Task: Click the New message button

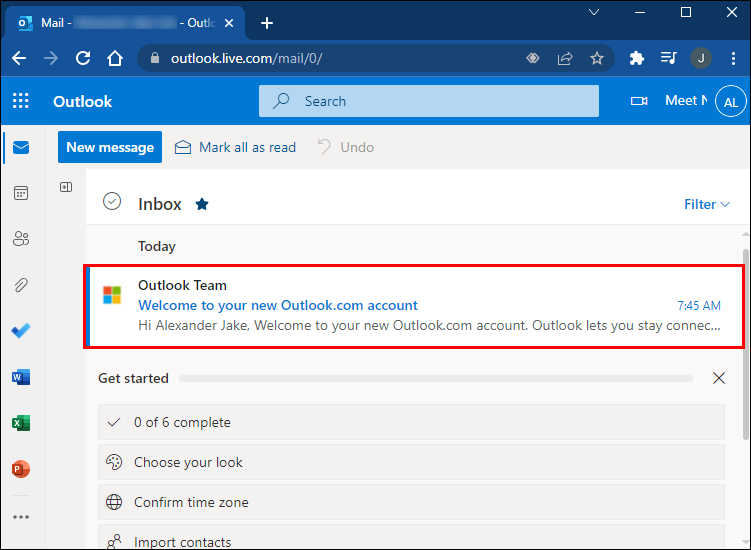Action: tap(109, 147)
